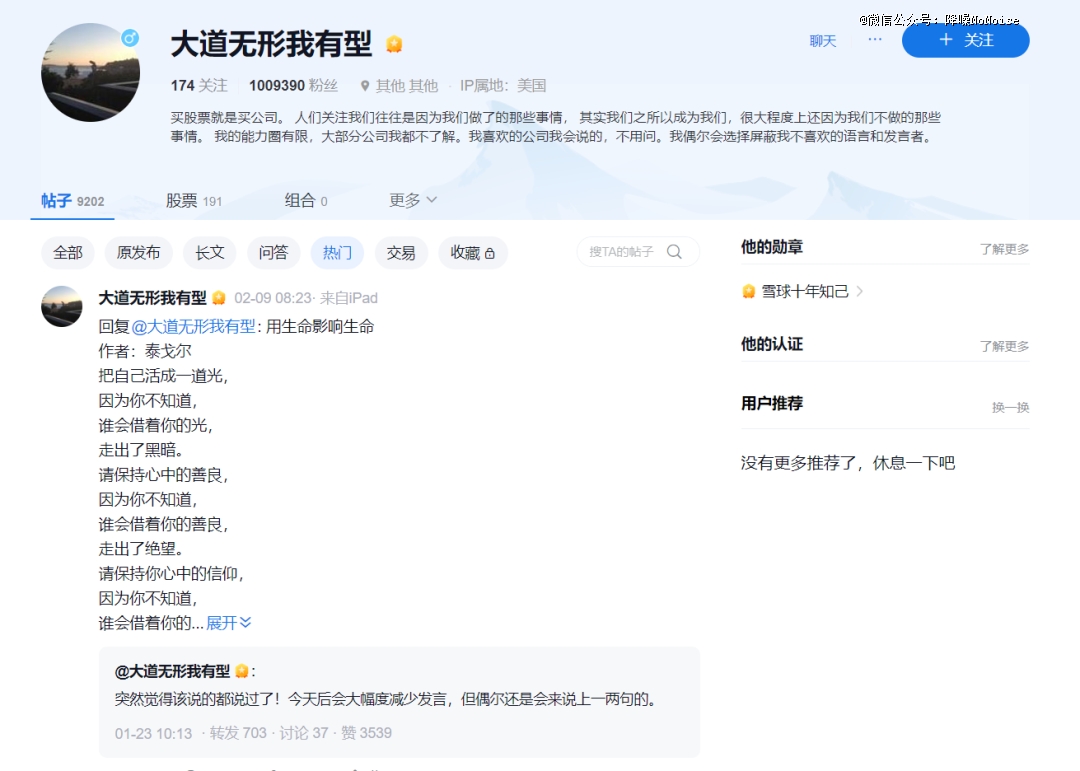
Task: Click the location pin icon in profile
Action: (x=365, y=86)
